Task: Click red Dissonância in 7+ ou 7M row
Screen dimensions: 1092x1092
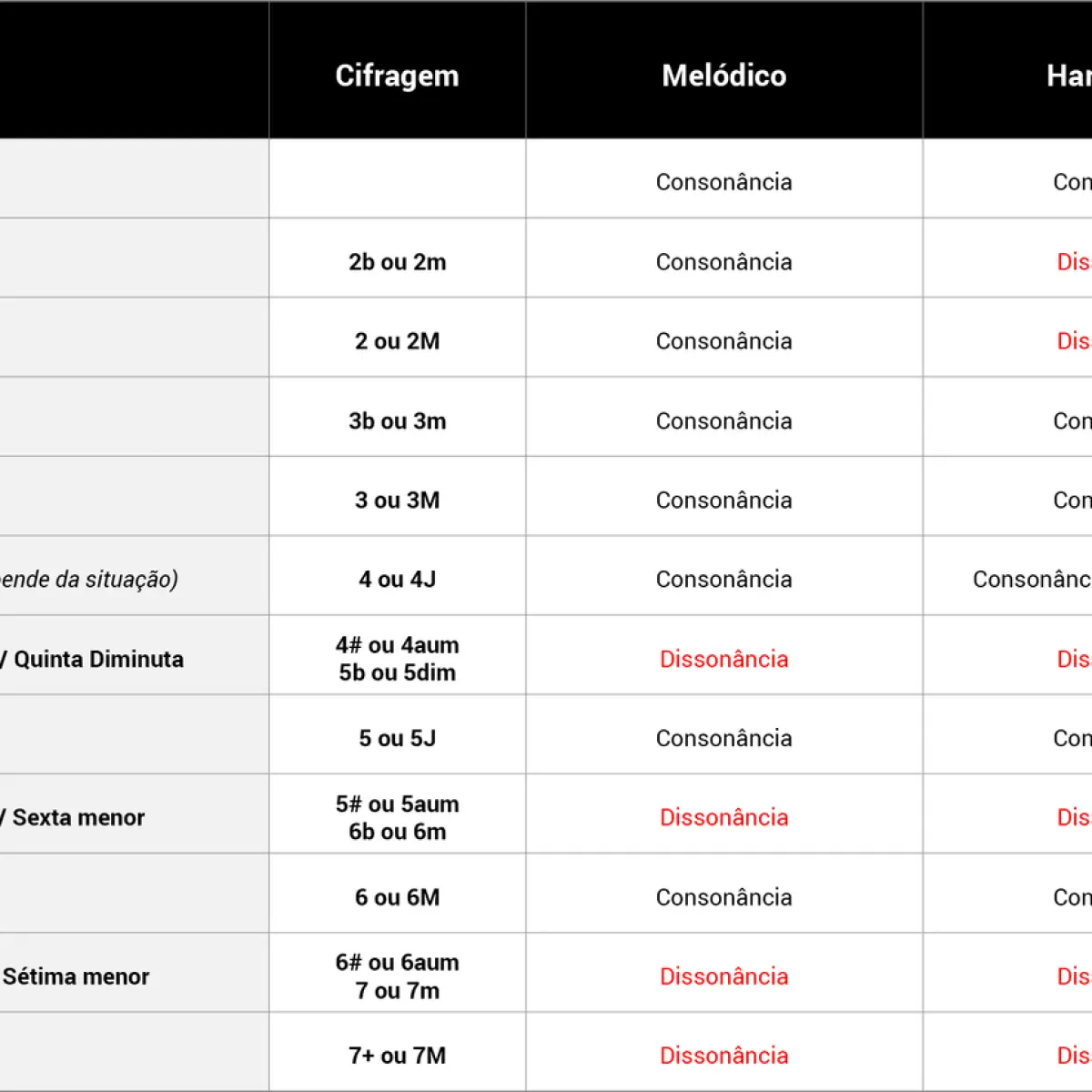Action: [x=724, y=1056]
